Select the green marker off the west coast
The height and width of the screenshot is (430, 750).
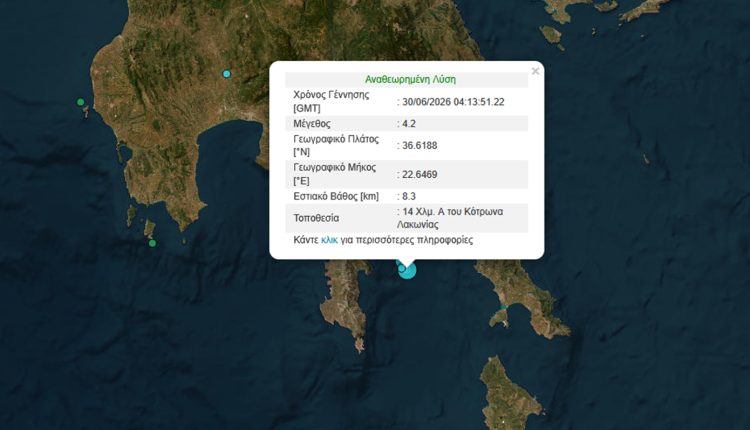tap(81, 102)
